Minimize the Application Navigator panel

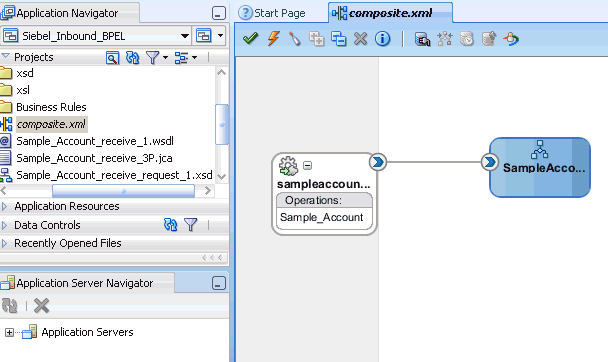(x=219, y=13)
